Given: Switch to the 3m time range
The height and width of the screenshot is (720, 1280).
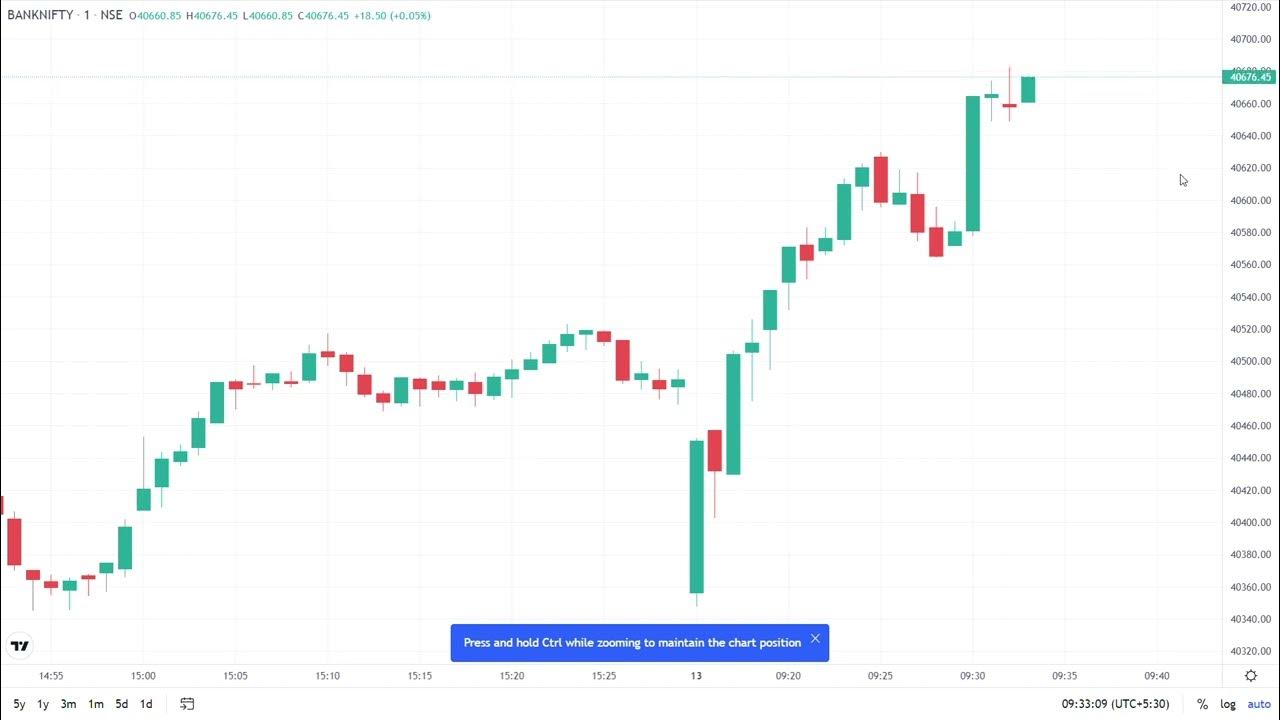Looking at the screenshot, I should (x=68, y=704).
